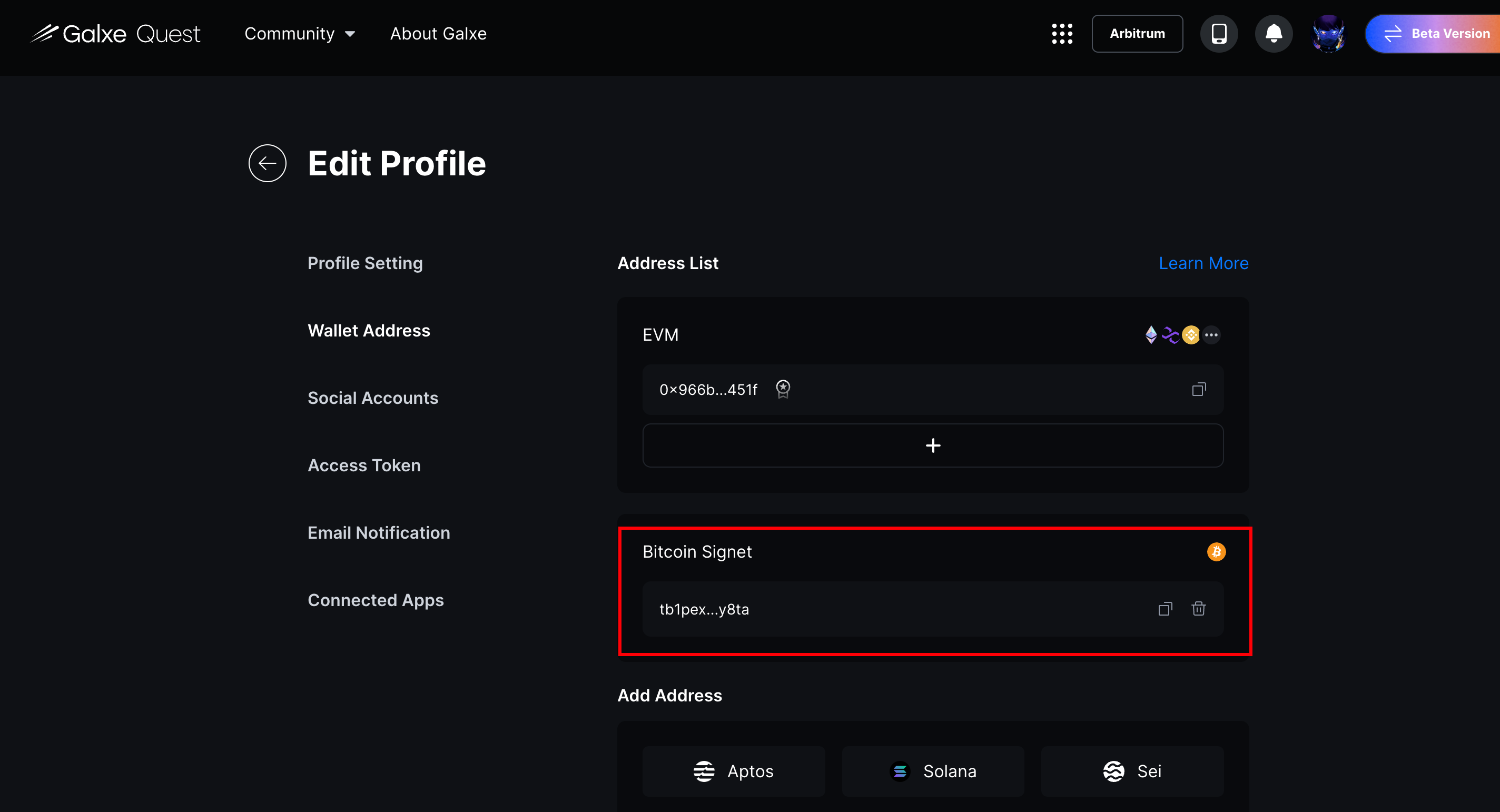Select the Social Accounts settings section
The image size is (1500, 812).
pos(373,397)
